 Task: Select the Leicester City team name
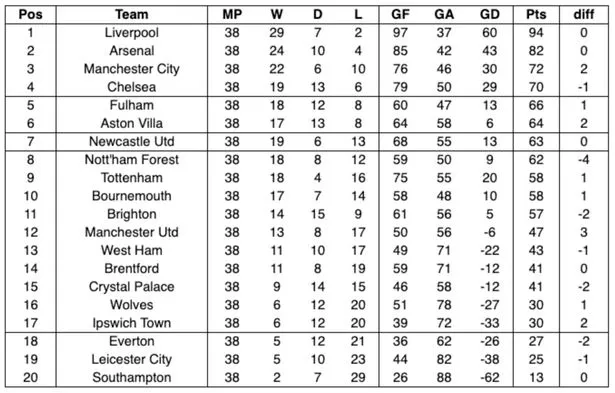pyautogui.click(x=132, y=359)
